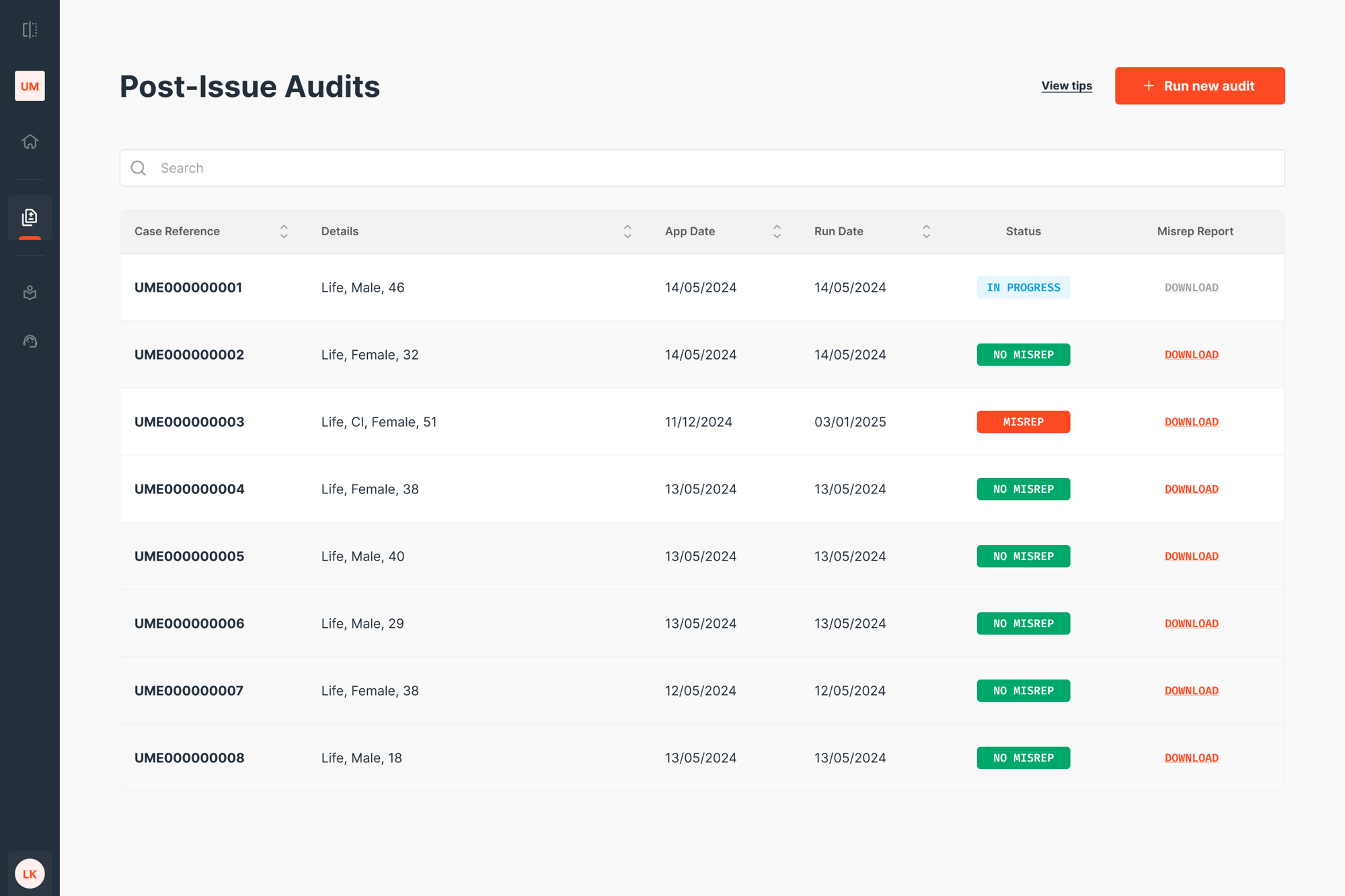The width and height of the screenshot is (1345, 896).
Task: Click the UM logo badge
Action: pos(30,86)
